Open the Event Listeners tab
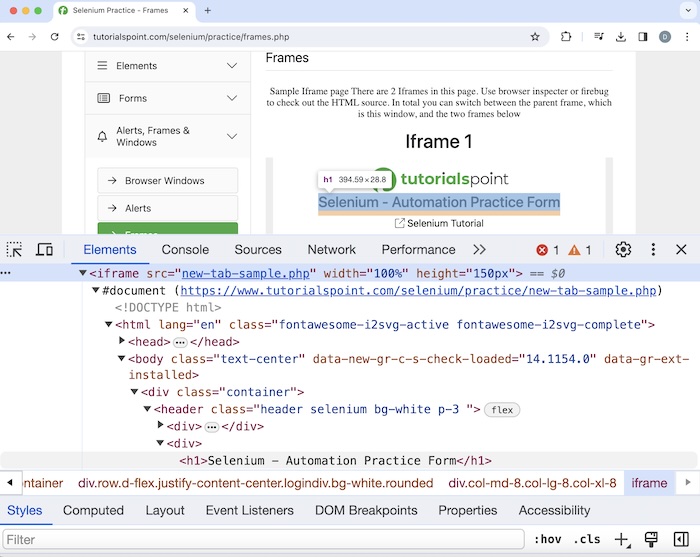Viewport: 700px width, 557px height. [x=250, y=510]
